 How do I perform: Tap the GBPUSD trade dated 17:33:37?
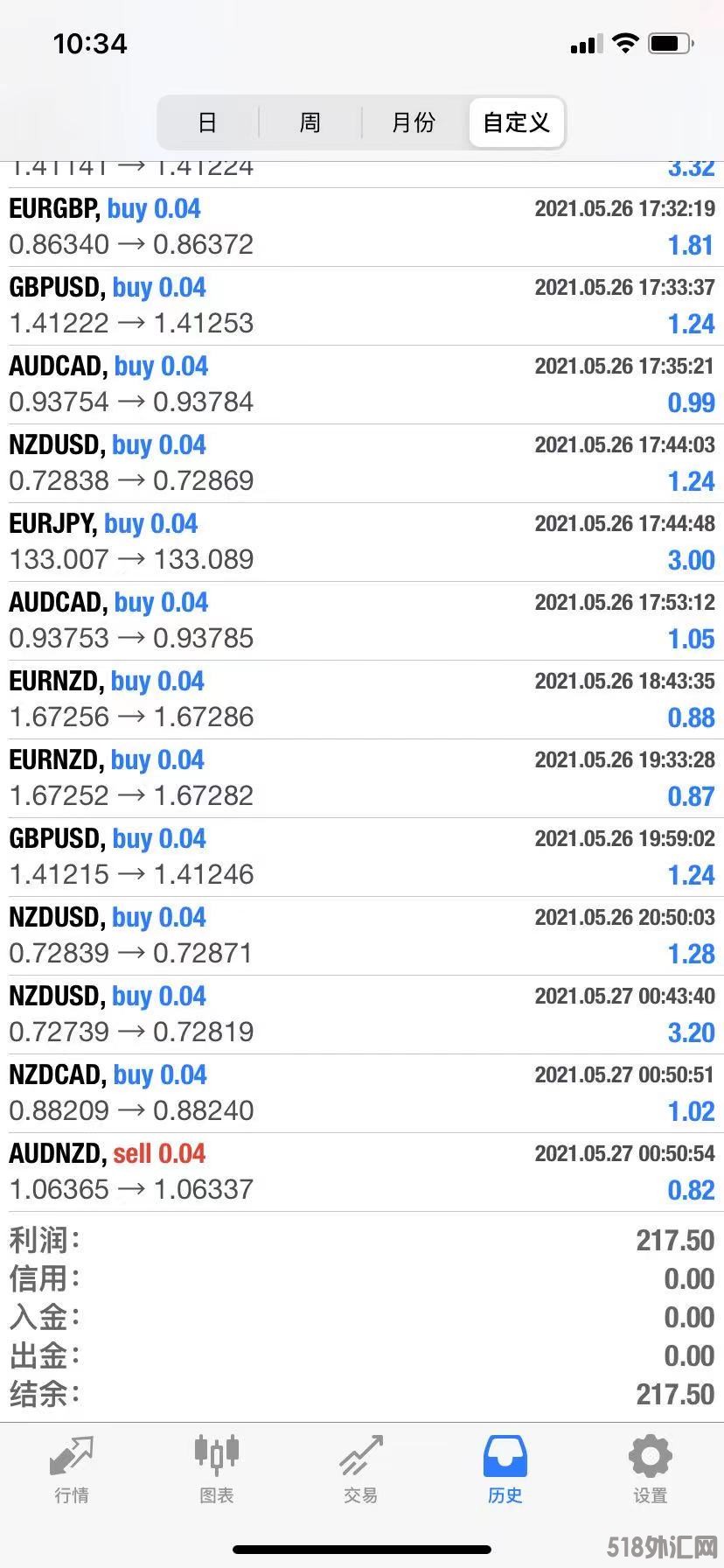[x=362, y=305]
